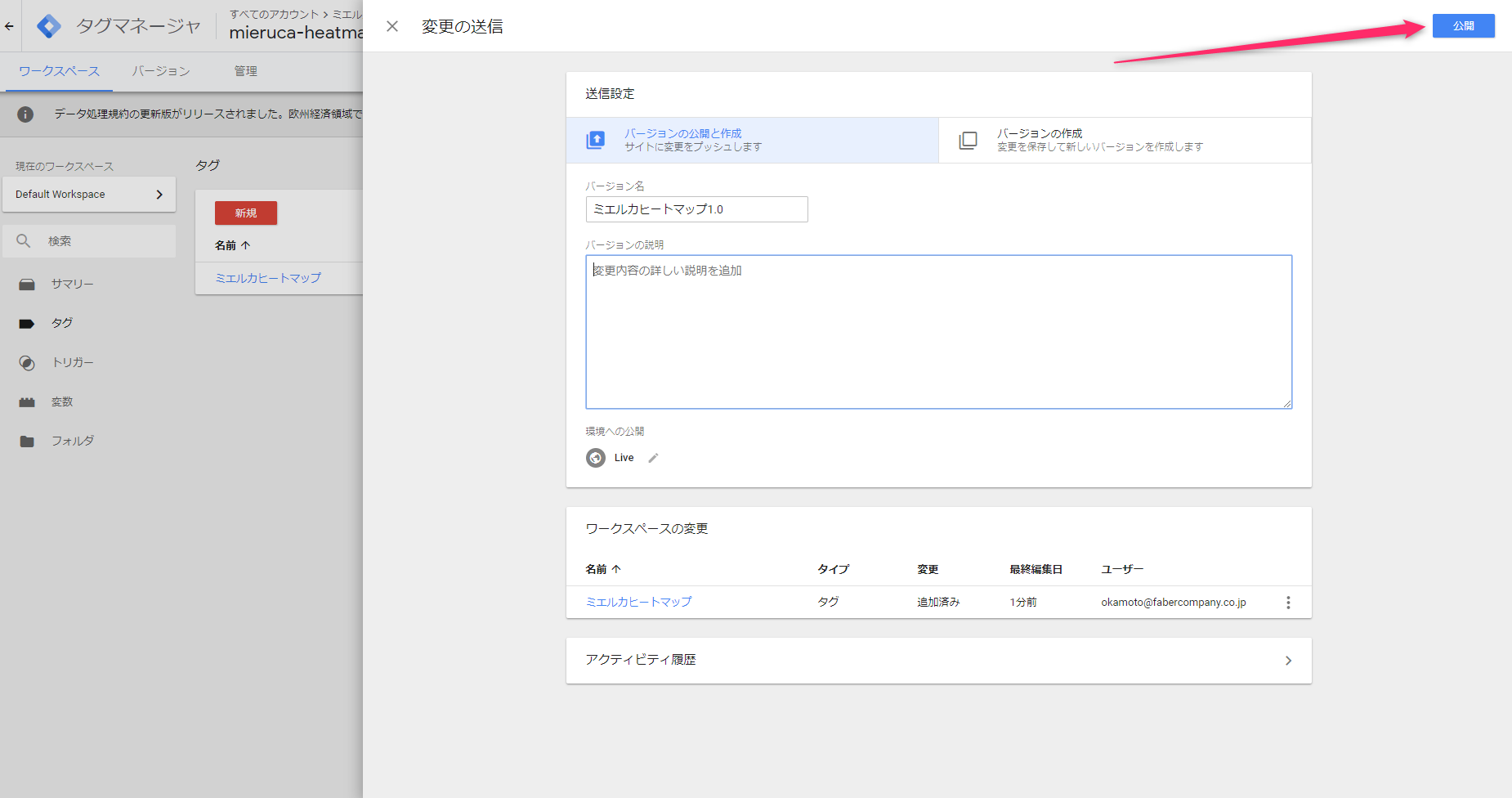Click the すべてのアカウント breadcrumb

pos(274,14)
